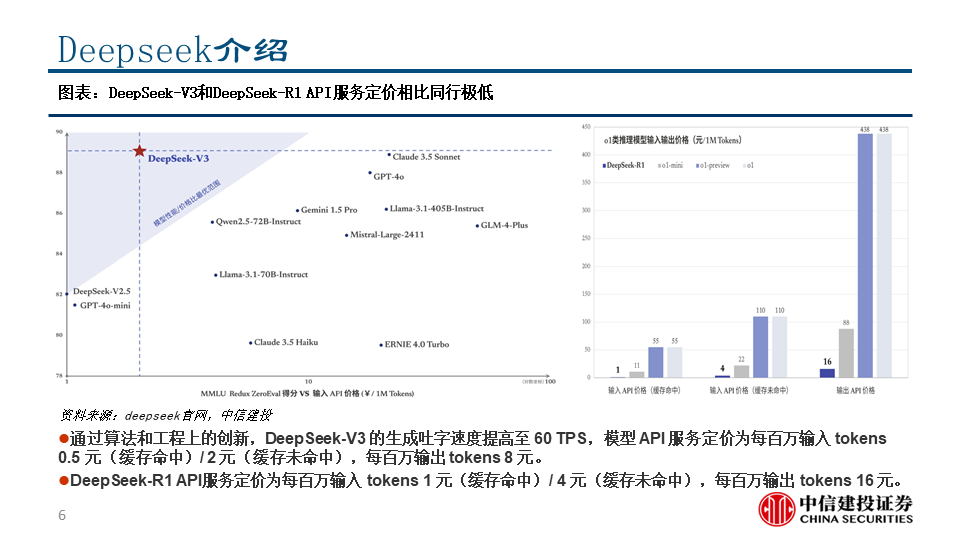960x540 pixels.
Task: Click the red CITIC circular logo emblem
Action: (x=777, y=509)
